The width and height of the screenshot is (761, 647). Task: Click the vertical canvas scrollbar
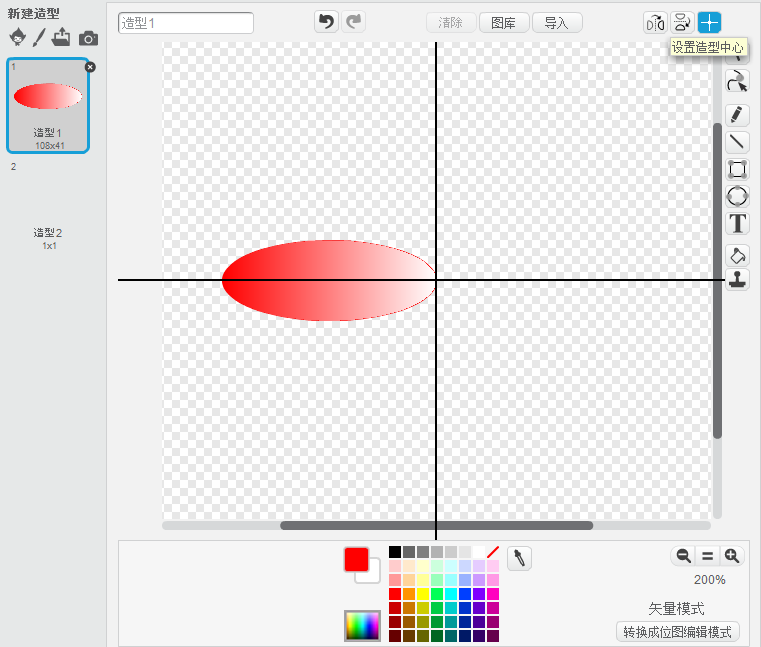(717, 282)
